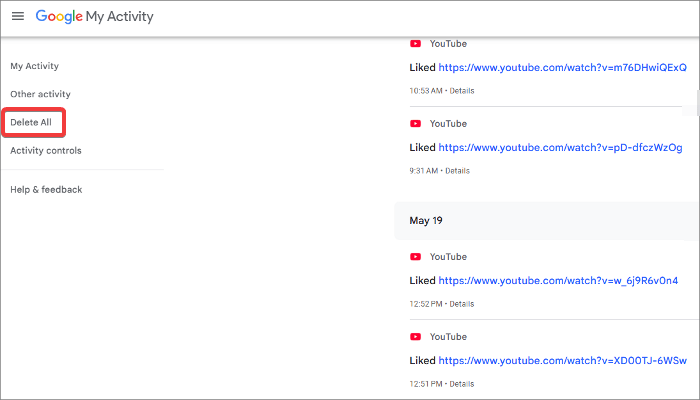
Task: Open liked video link ending XD0OTJ-6WSw
Action: click(562, 360)
